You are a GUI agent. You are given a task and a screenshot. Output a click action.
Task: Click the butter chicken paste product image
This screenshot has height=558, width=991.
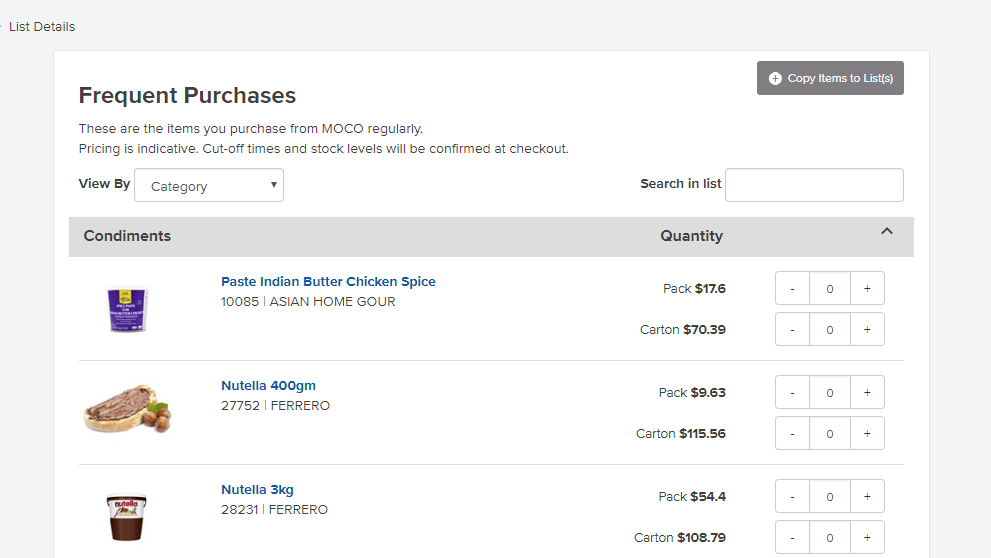coord(127,308)
